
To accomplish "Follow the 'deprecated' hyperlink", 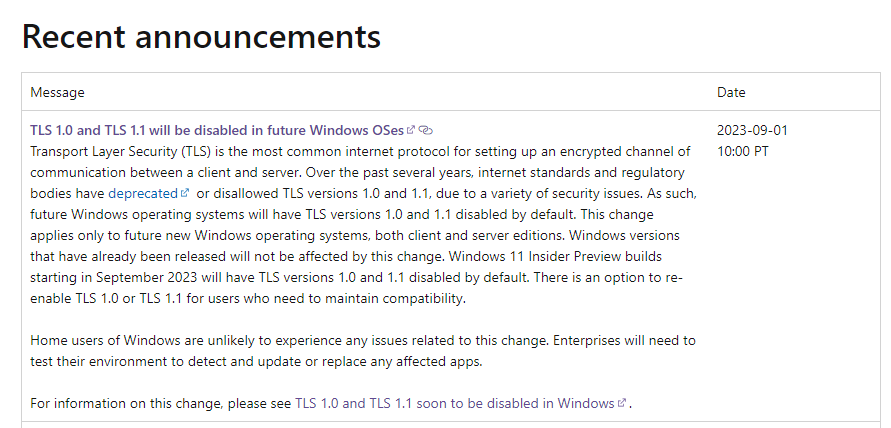I will (142, 193).
